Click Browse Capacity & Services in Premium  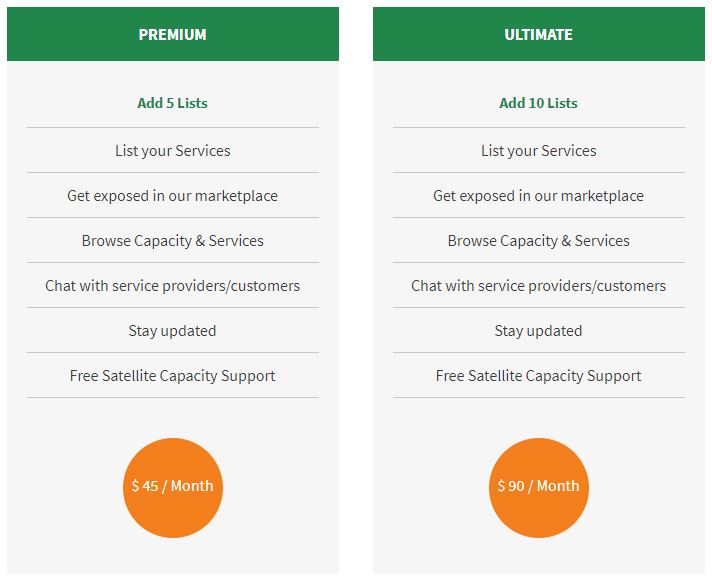[x=173, y=241]
